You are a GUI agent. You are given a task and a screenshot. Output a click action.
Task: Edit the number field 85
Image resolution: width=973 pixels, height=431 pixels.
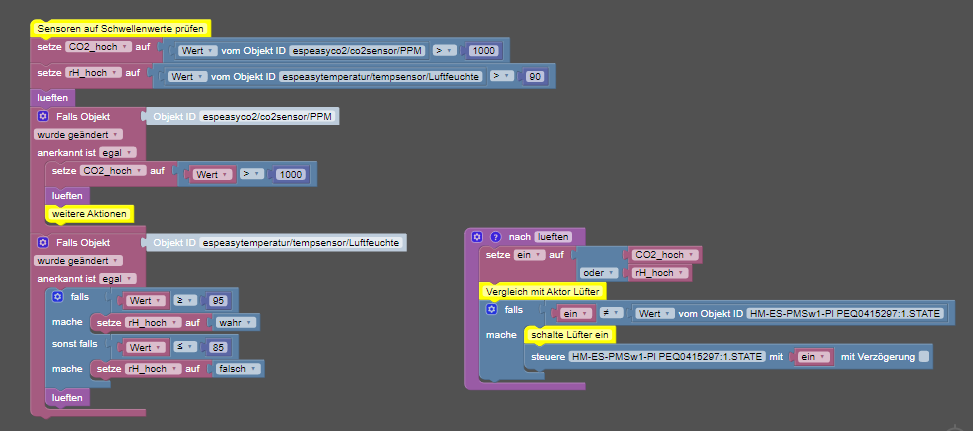click(218, 347)
